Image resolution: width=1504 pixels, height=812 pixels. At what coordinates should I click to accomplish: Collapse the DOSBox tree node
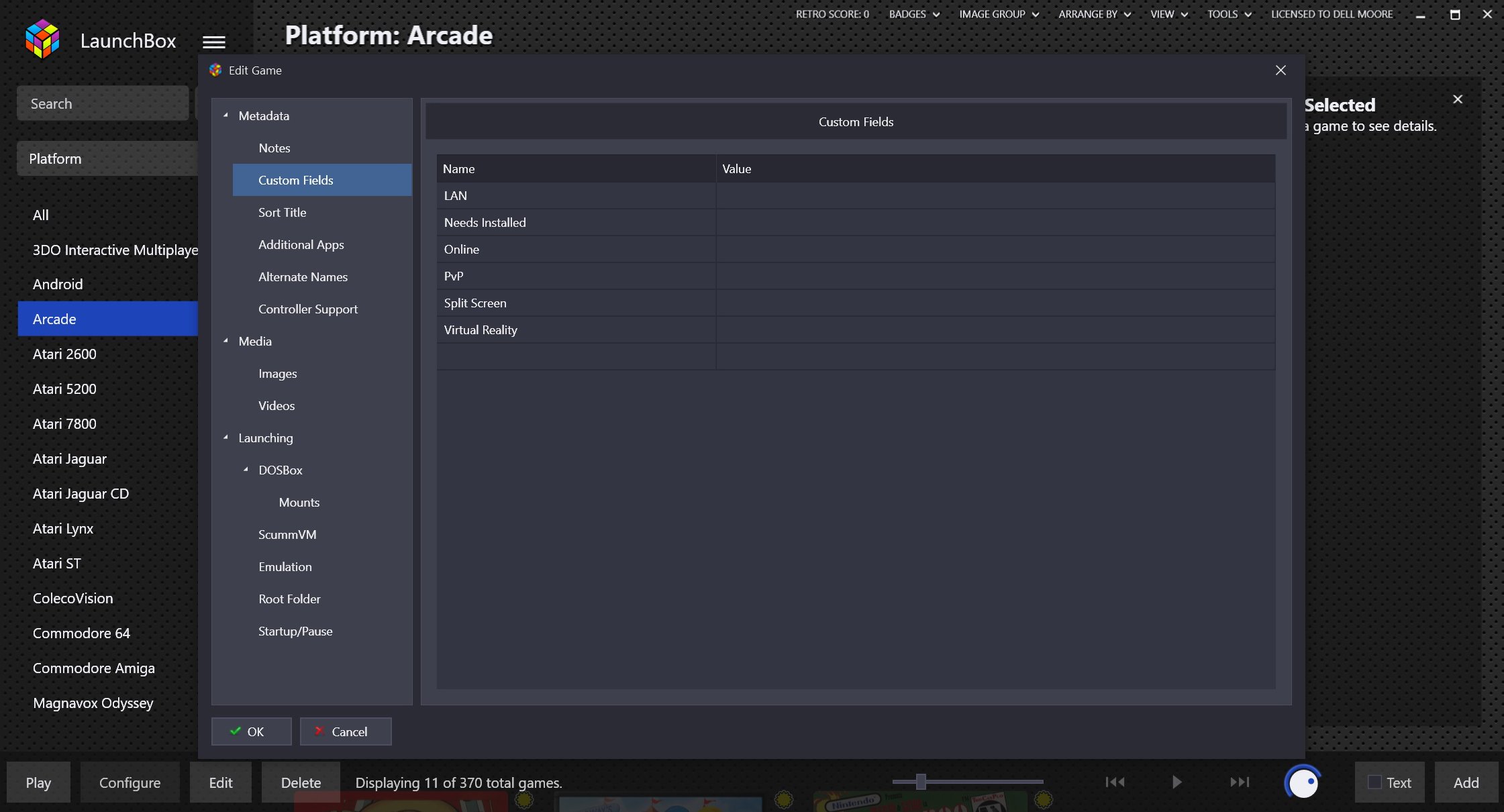246,470
